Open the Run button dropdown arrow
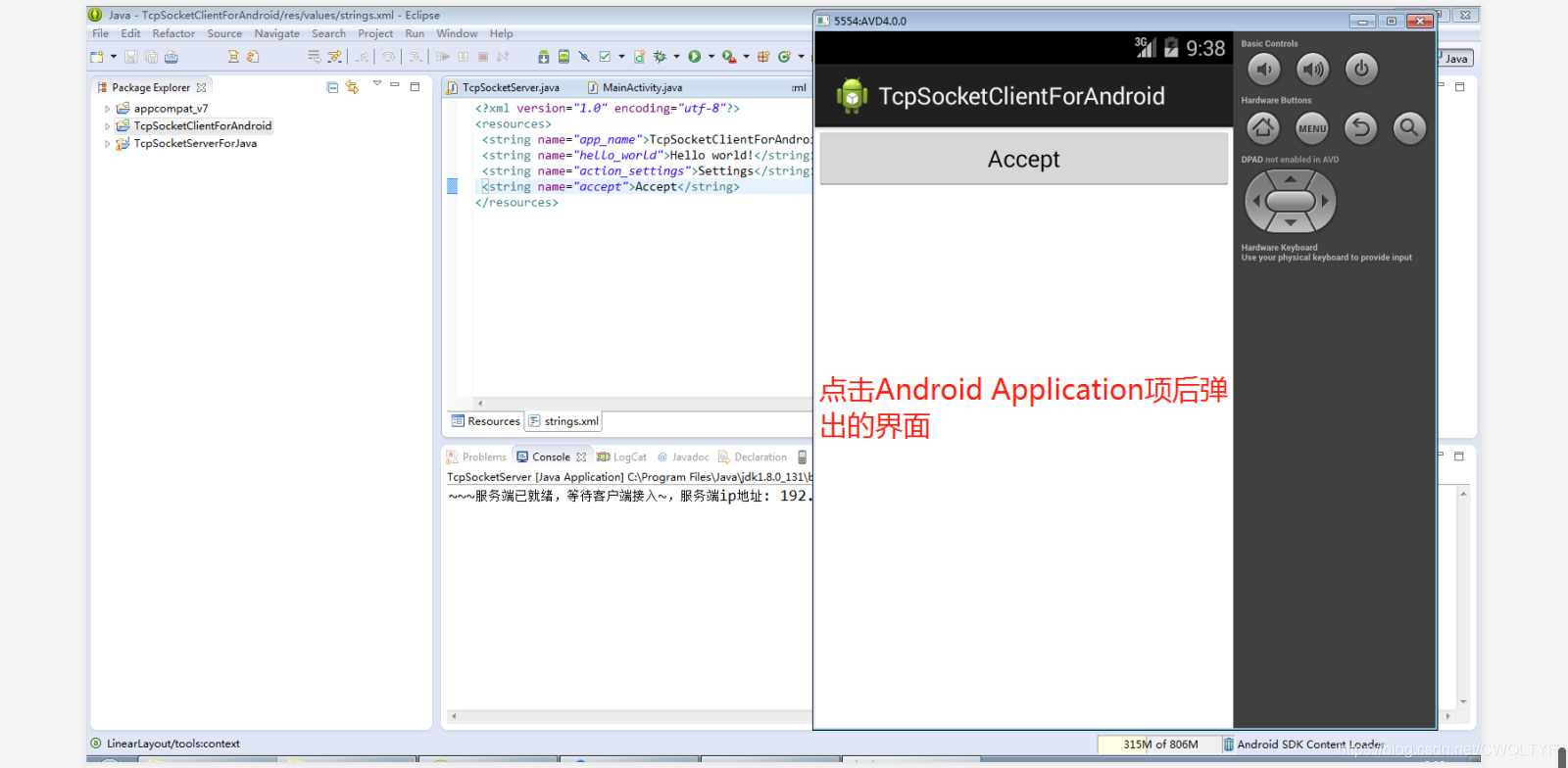Screen dimensions: 1568x768 711,57
